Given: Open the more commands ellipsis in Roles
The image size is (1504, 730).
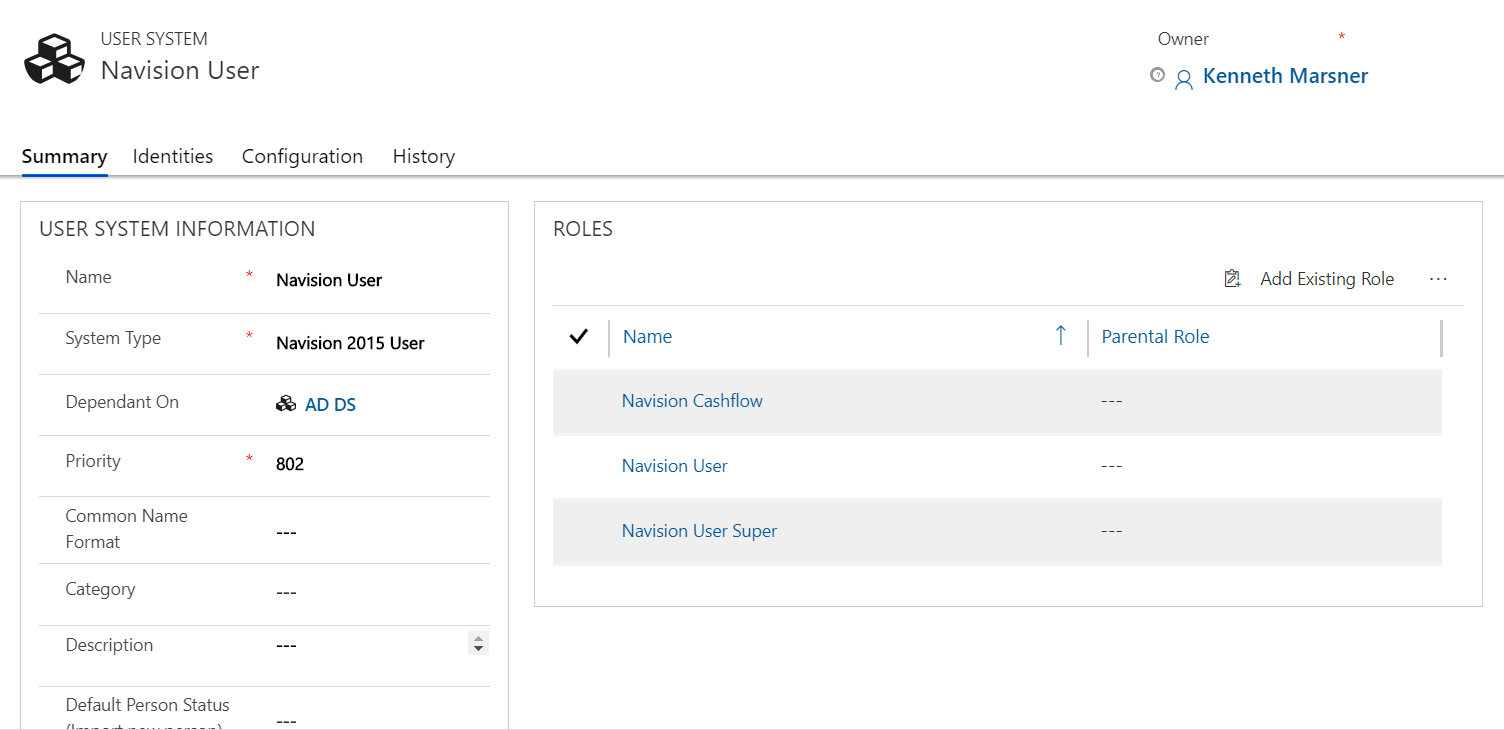Looking at the screenshot, I should (x=1438, y=279).
